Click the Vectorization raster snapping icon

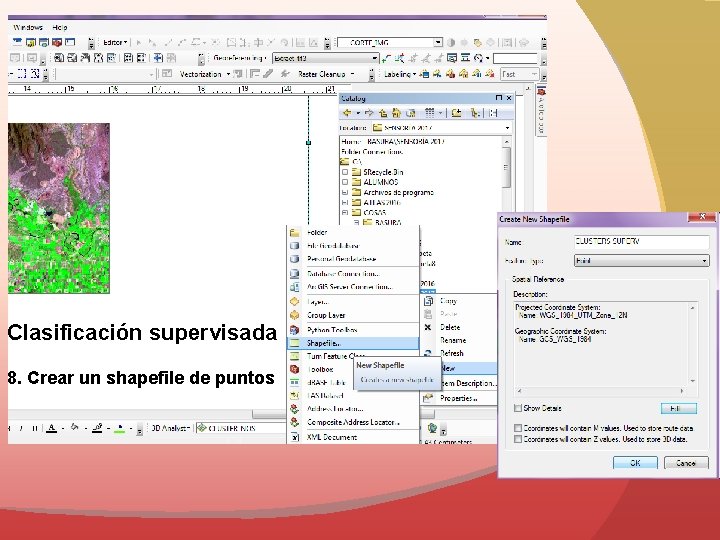click(238, 74)
